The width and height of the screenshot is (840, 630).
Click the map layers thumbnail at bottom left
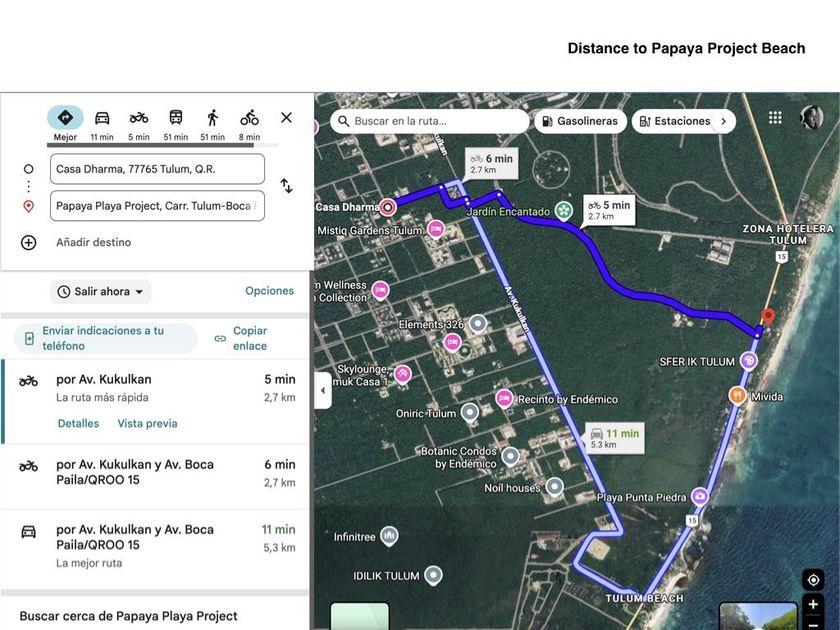(359, 616)
